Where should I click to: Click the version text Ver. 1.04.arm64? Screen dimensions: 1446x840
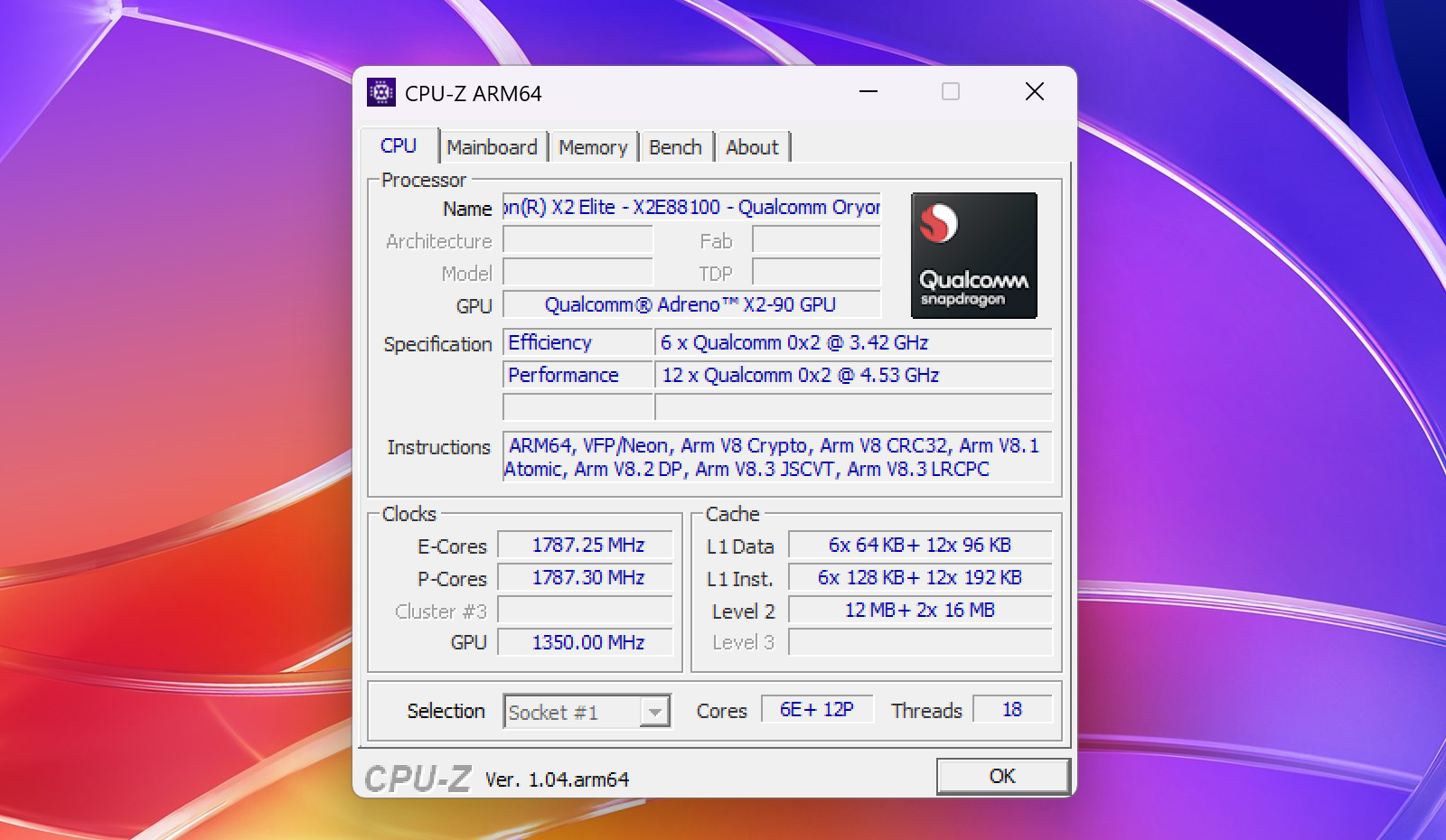pos(557,779)
